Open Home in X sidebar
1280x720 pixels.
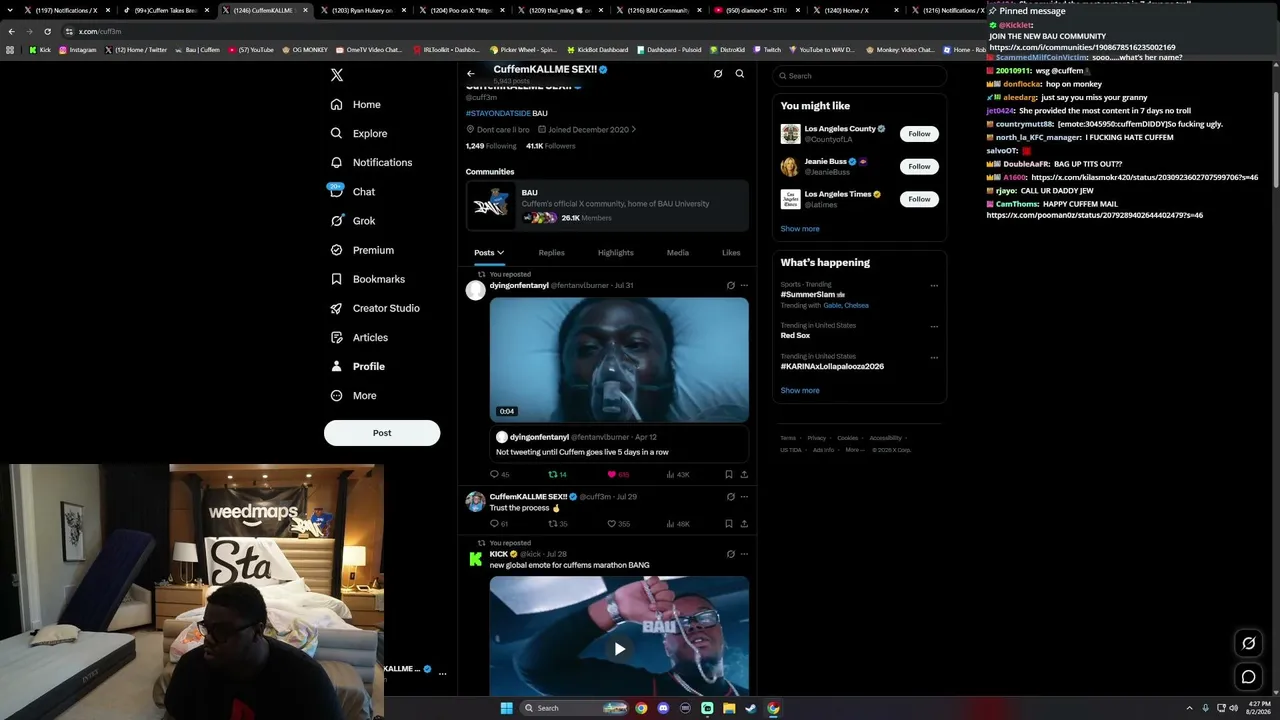pyautogui.click(x=355, y=104)
